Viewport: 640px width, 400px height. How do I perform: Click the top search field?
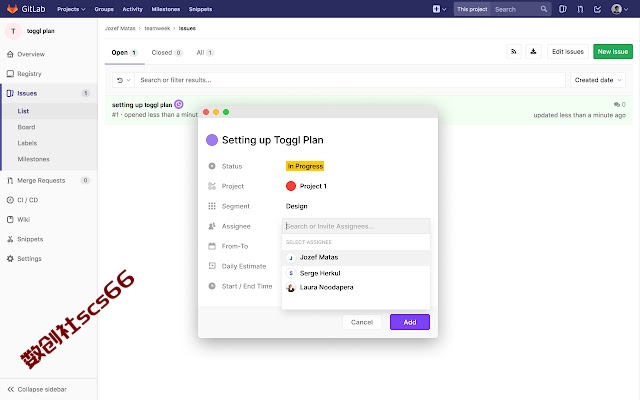(x=516, y=9)
